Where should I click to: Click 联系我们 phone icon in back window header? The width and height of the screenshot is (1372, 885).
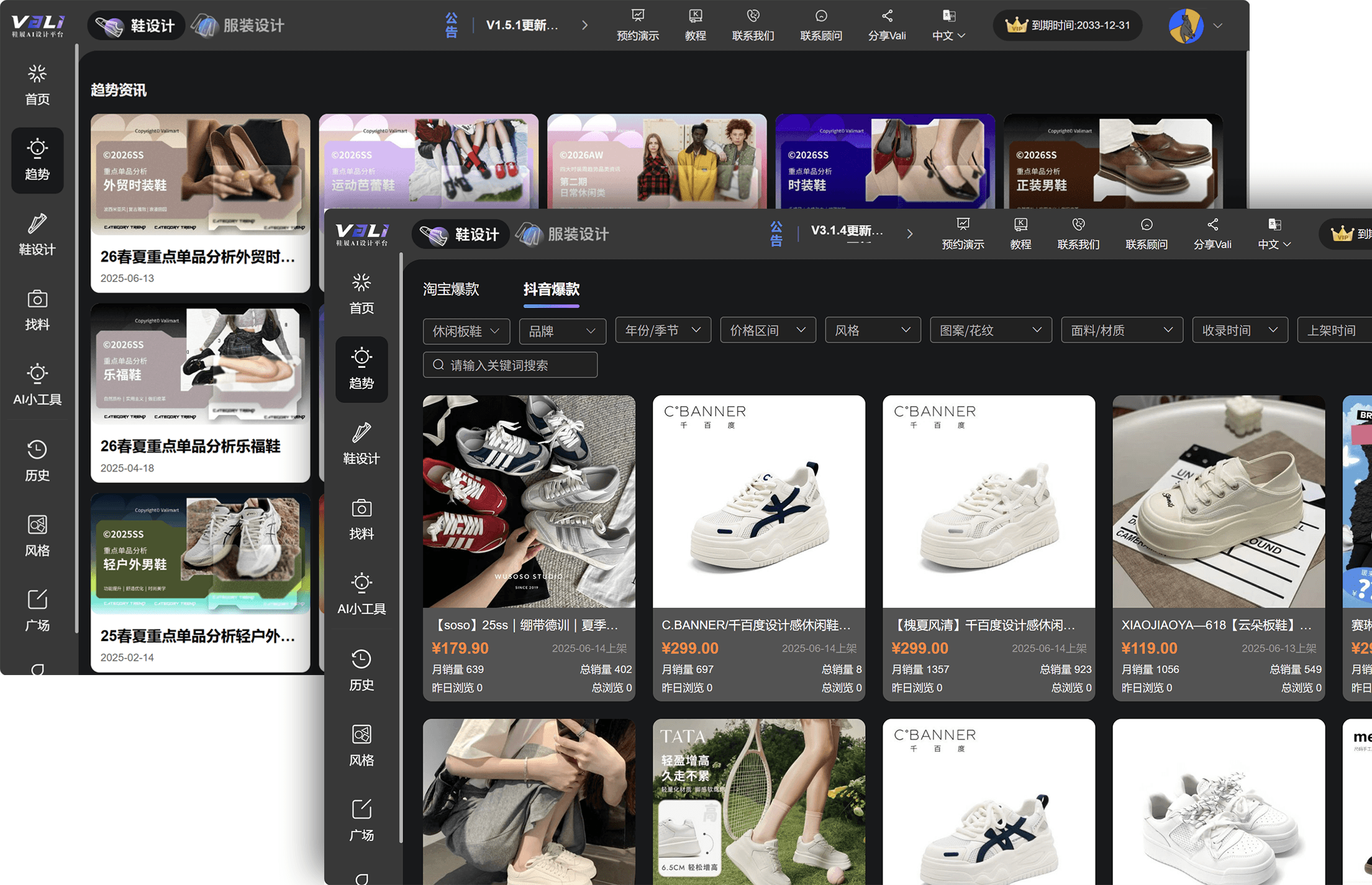(753, 16)
